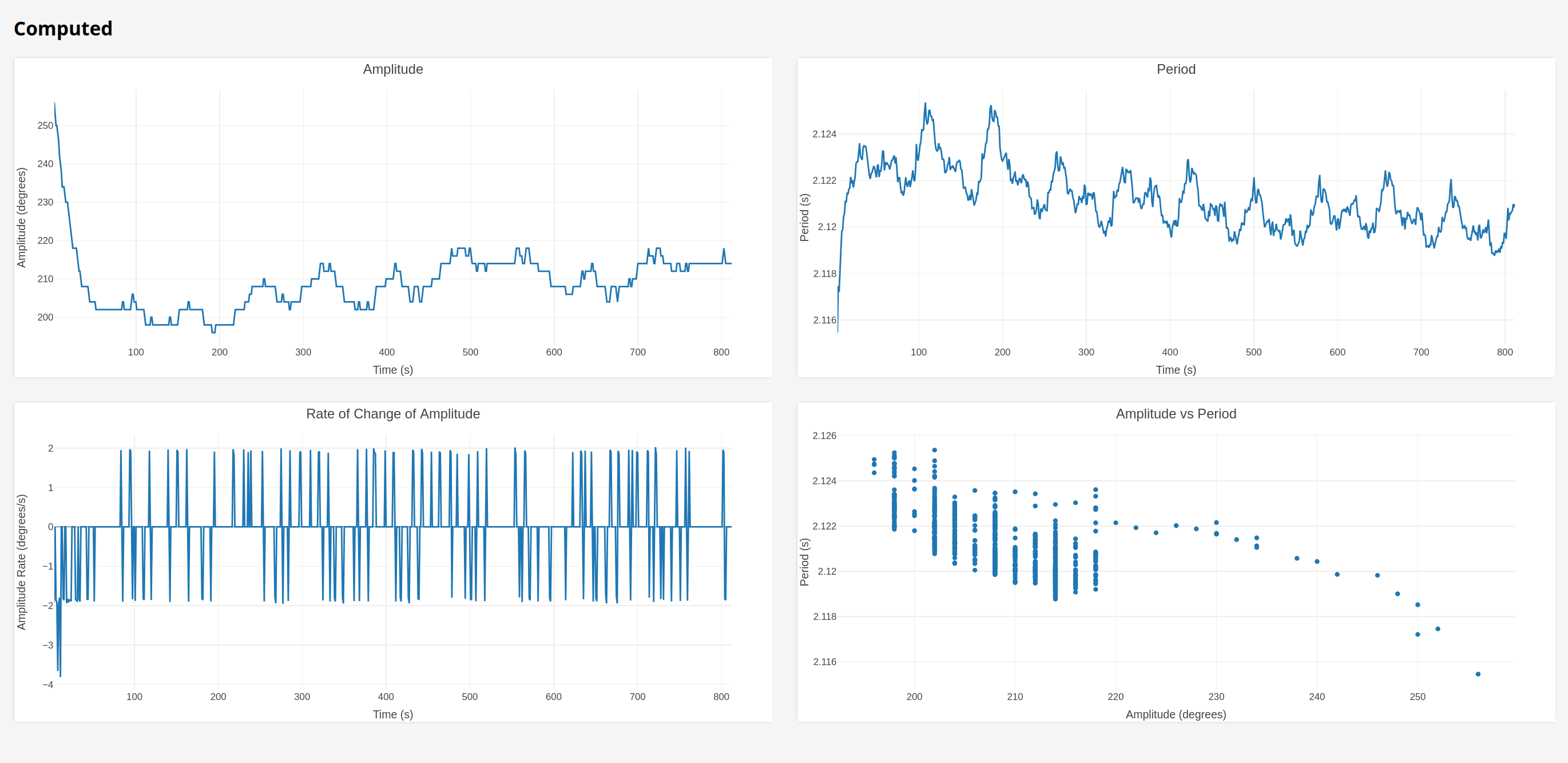The image size is (1568, 763).
Task: Click the Amplitude (degrees) y-axis label
Action: coord(22,218)
